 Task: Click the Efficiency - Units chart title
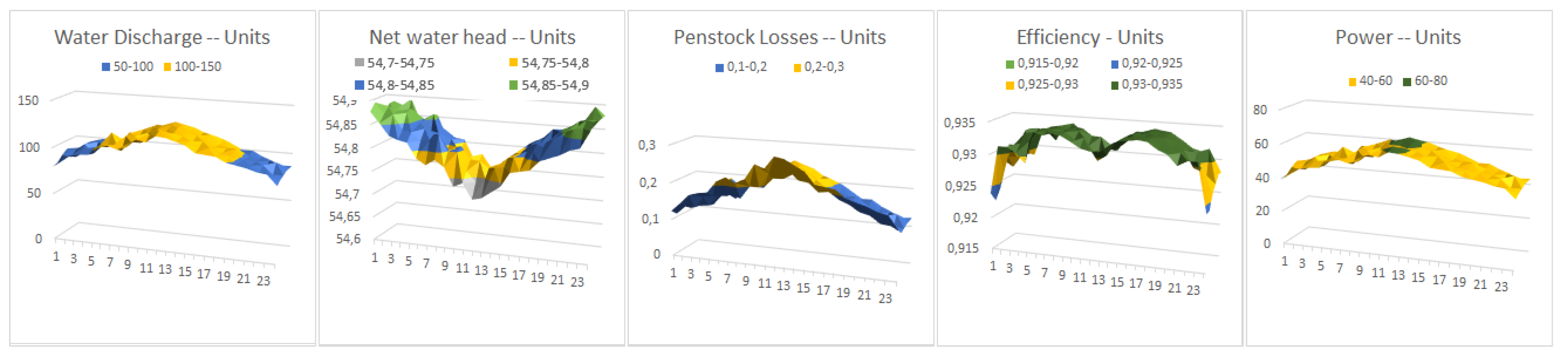coord(1090,37)
